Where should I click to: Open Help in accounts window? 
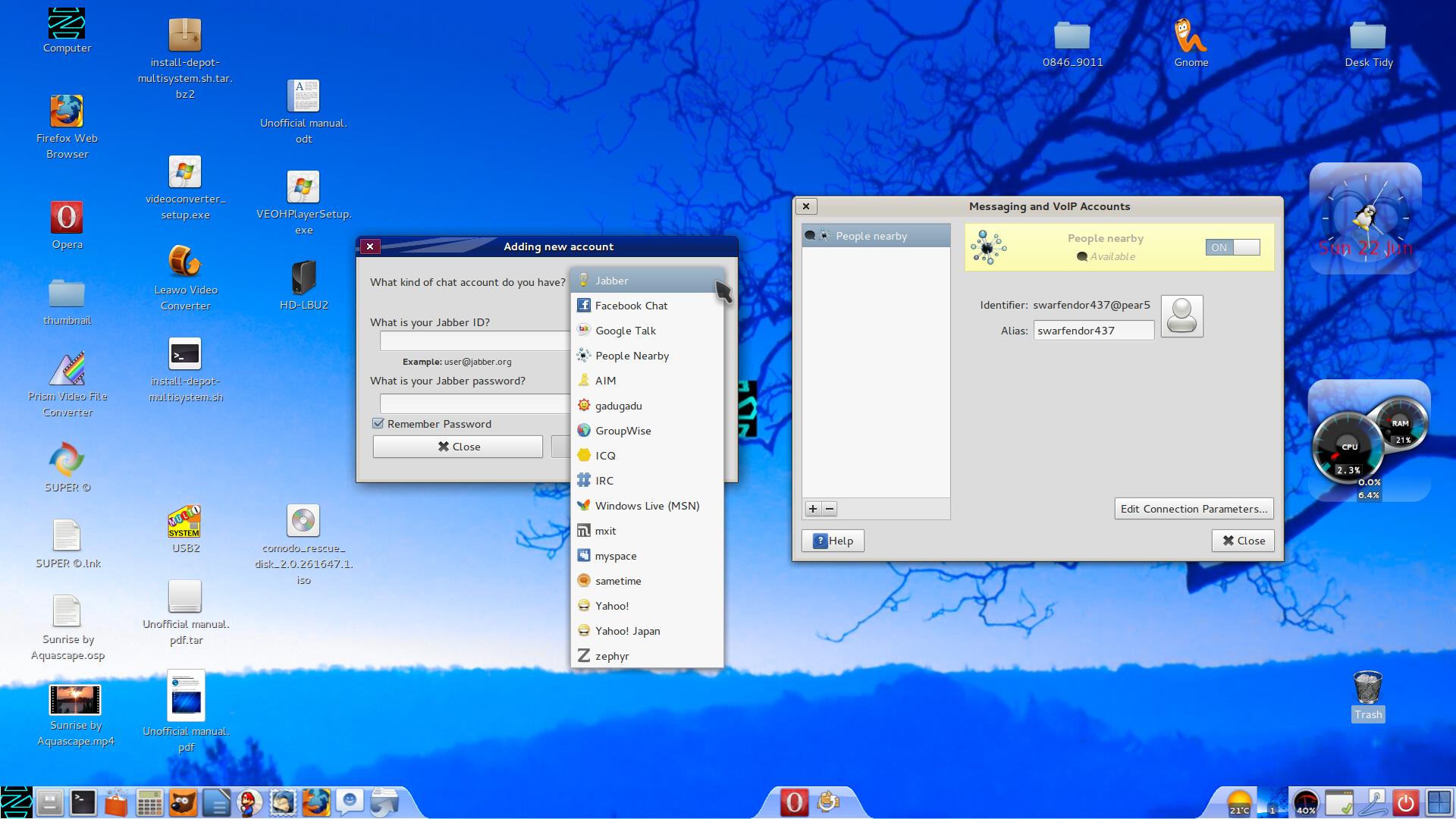(833, 541)
